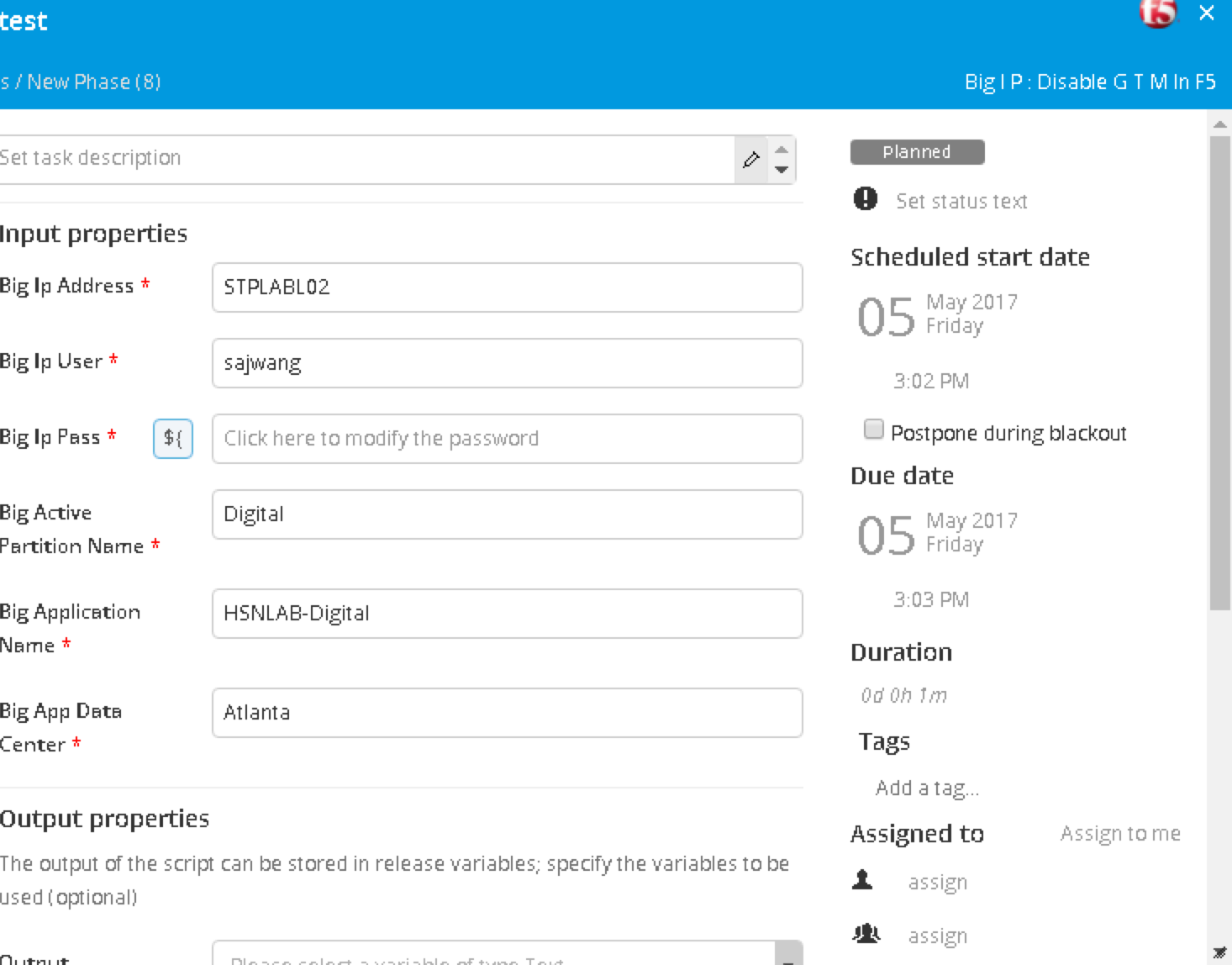This screenshot has height=965, width=1232.
Task: Click Add a tag field
Action: (927, 788)
